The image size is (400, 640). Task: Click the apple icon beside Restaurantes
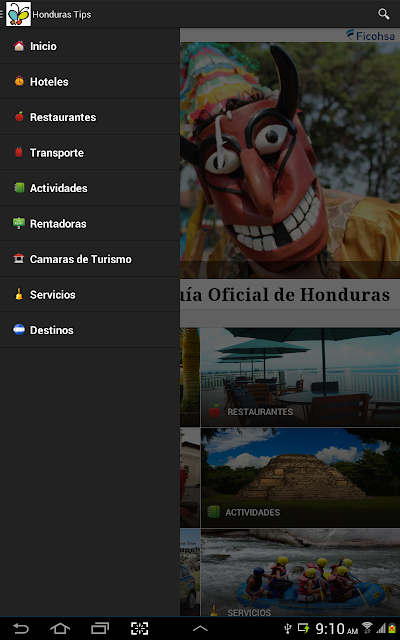(x=19, y=117)
